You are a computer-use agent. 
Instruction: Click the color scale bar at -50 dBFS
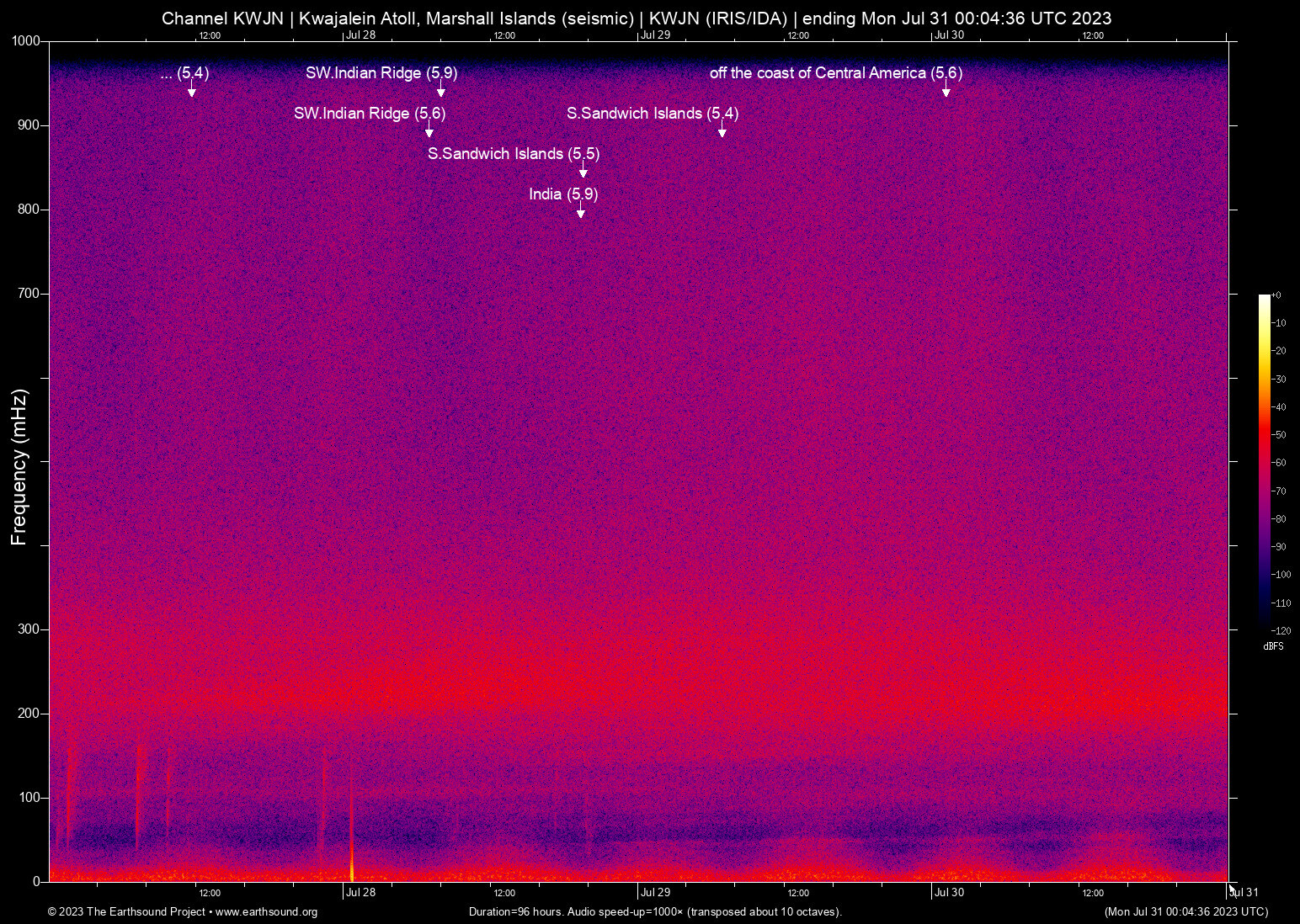[x=1264, y=434]
